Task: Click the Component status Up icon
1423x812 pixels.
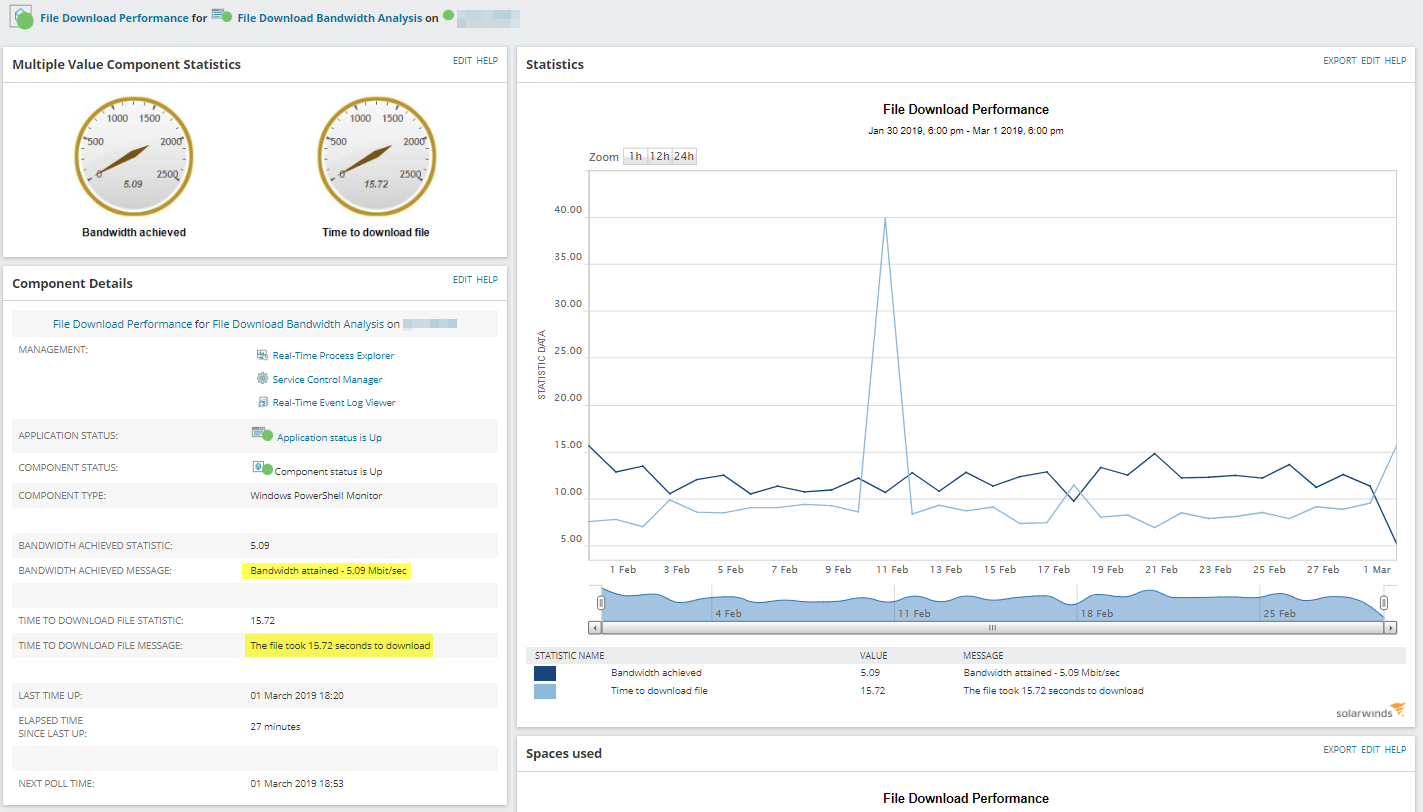Action: (x=261, y=468)
